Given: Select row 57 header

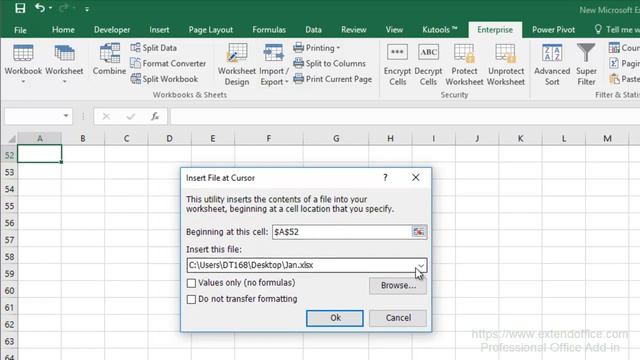Looking at the screenshot, I should point(9,240).
